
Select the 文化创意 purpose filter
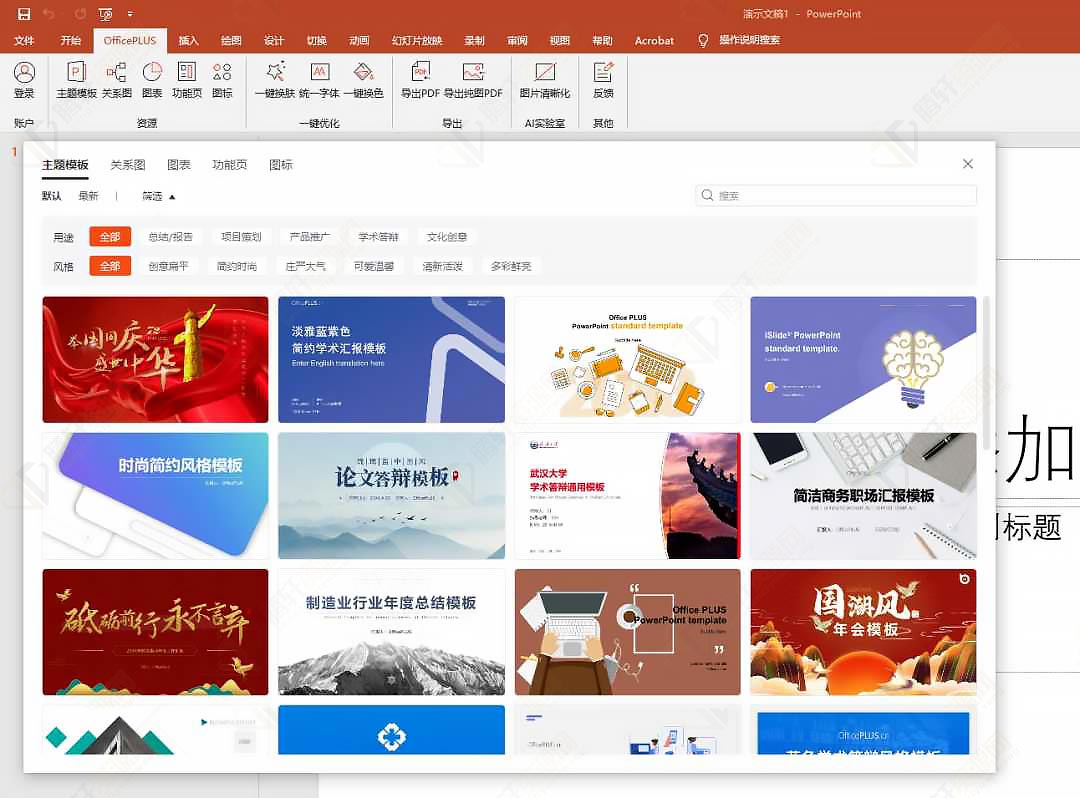[x=446, y=236]
